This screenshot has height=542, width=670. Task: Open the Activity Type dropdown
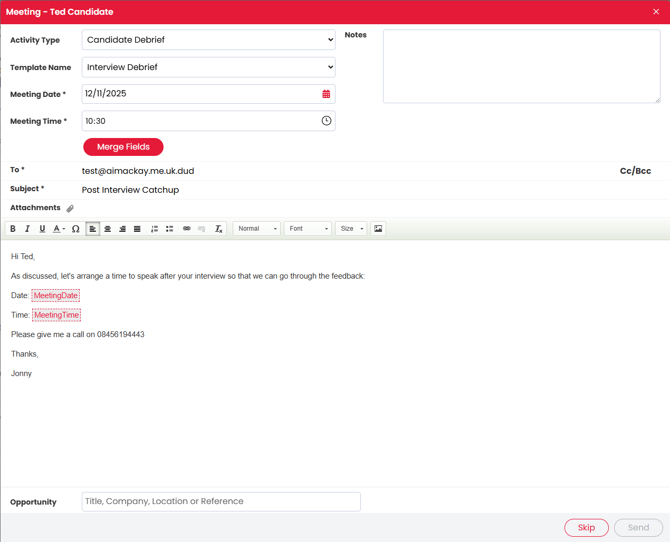pos(208,40)
